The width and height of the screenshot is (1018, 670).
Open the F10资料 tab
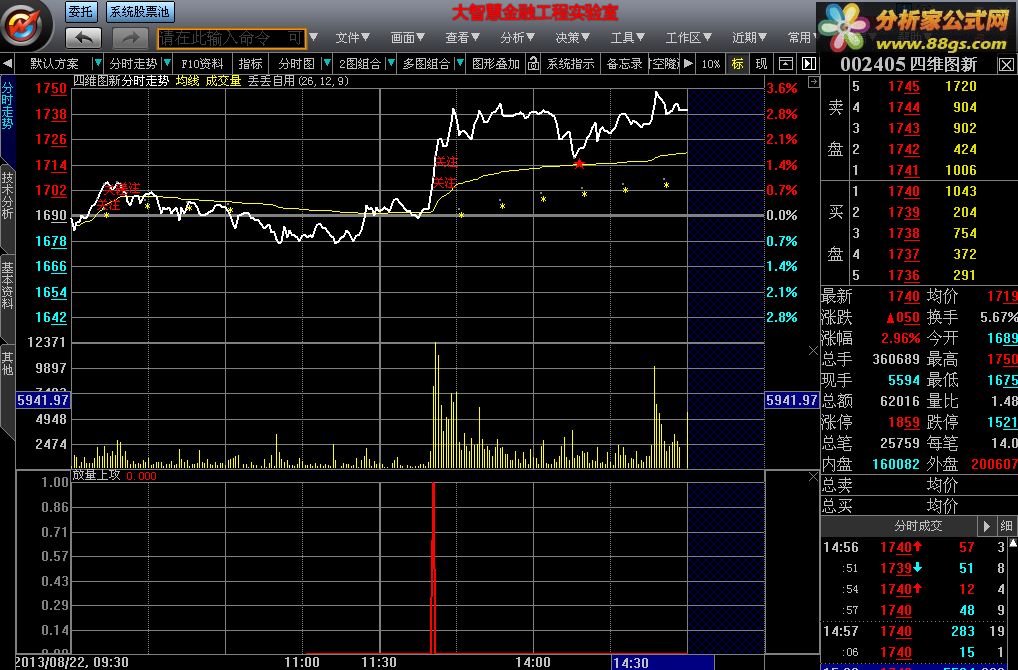(x=202, y=64)
